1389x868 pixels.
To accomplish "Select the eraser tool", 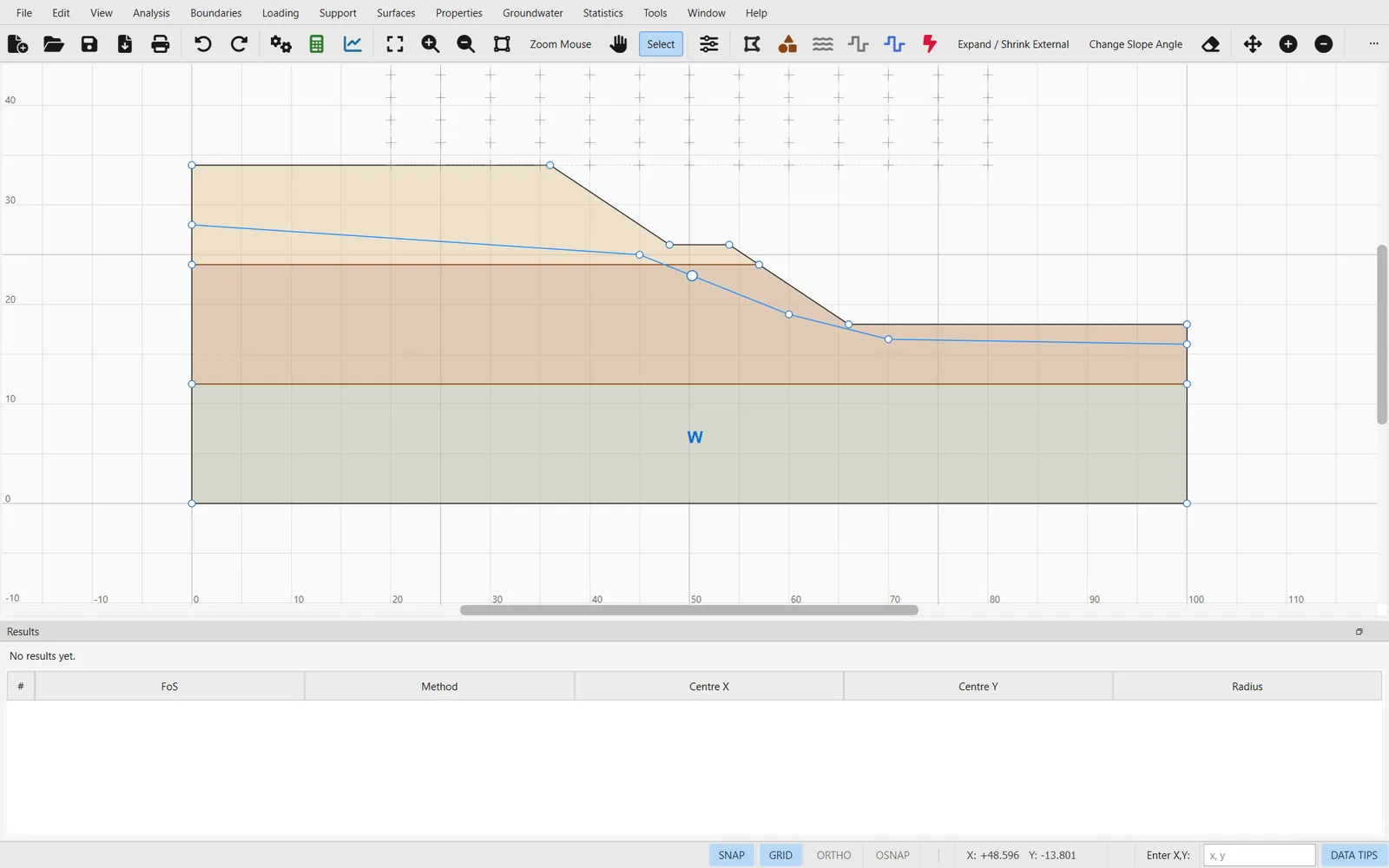I will point(1211,44).
